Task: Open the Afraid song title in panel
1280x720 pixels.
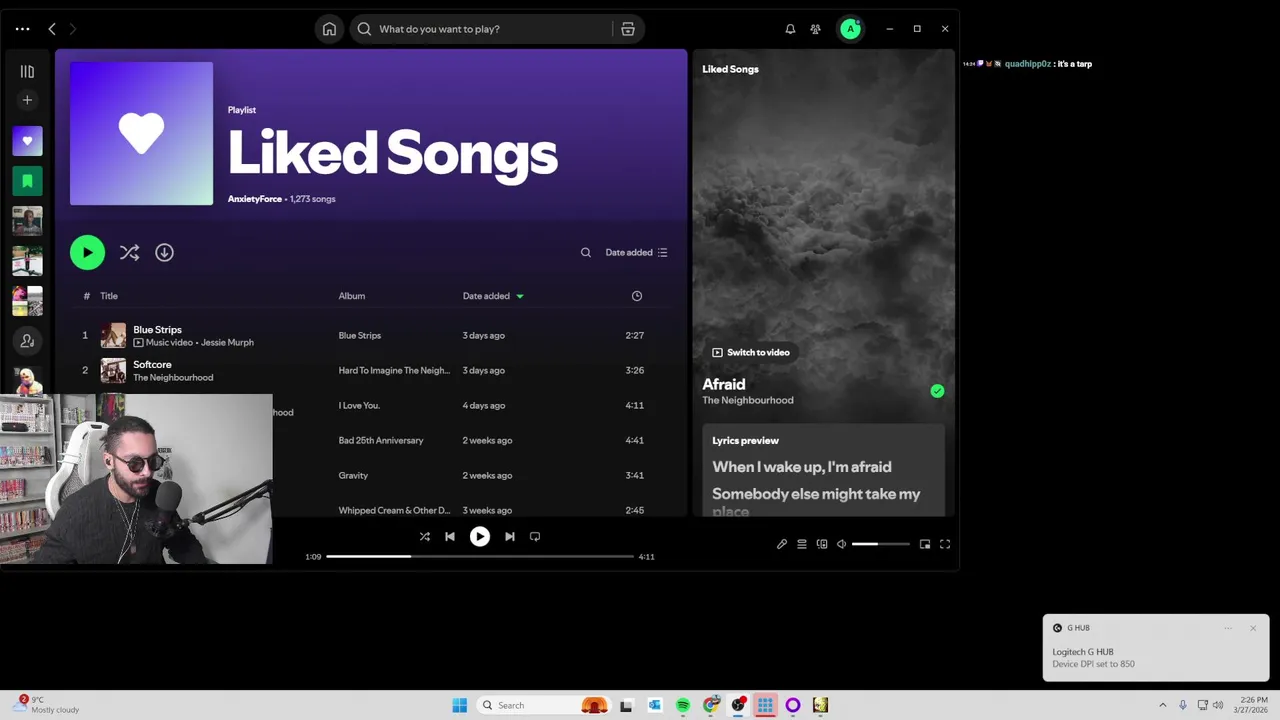Action: click(x=724, y=384)
